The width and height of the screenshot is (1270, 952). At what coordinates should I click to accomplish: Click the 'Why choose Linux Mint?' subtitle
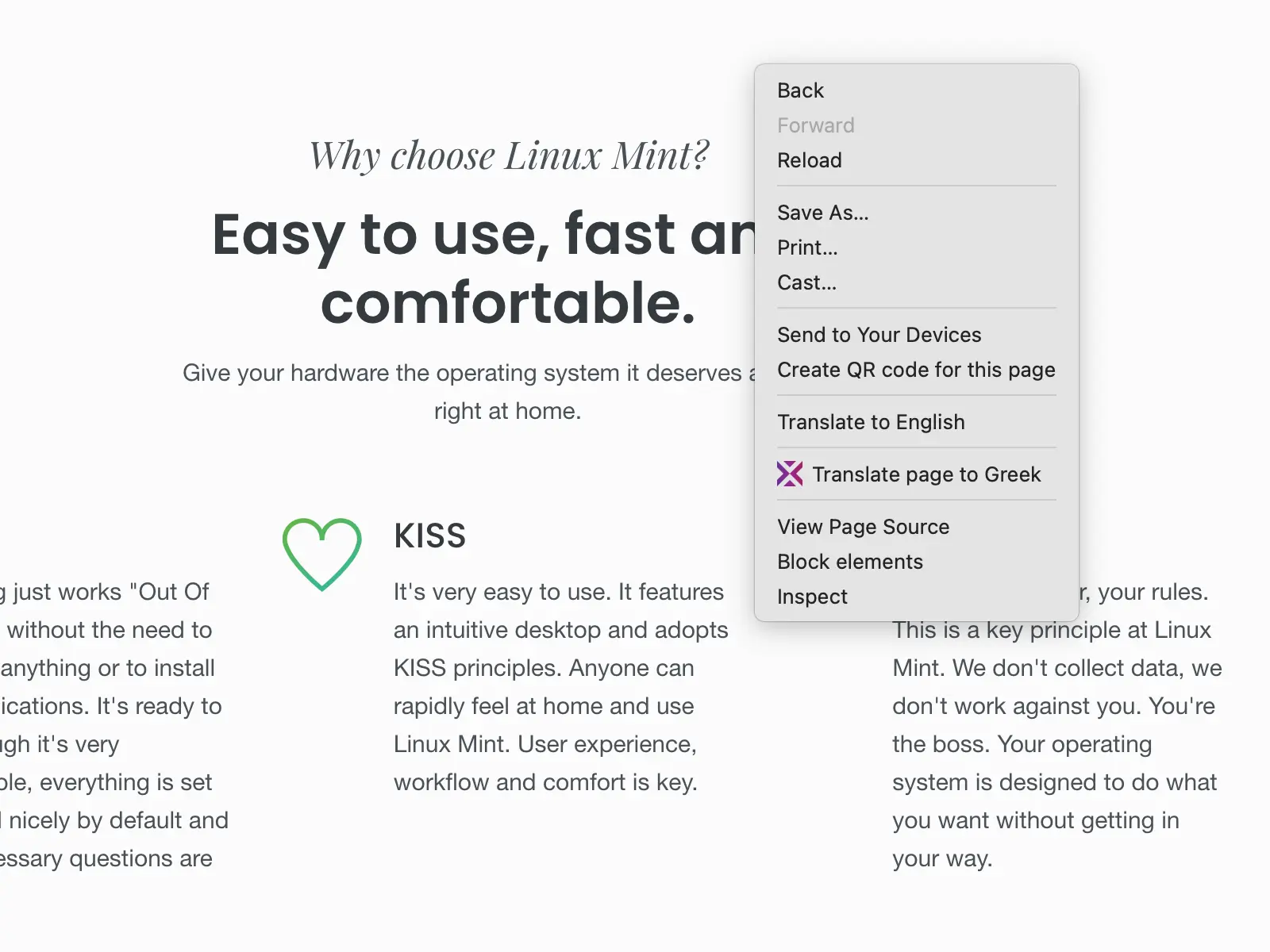coord(508,155)
